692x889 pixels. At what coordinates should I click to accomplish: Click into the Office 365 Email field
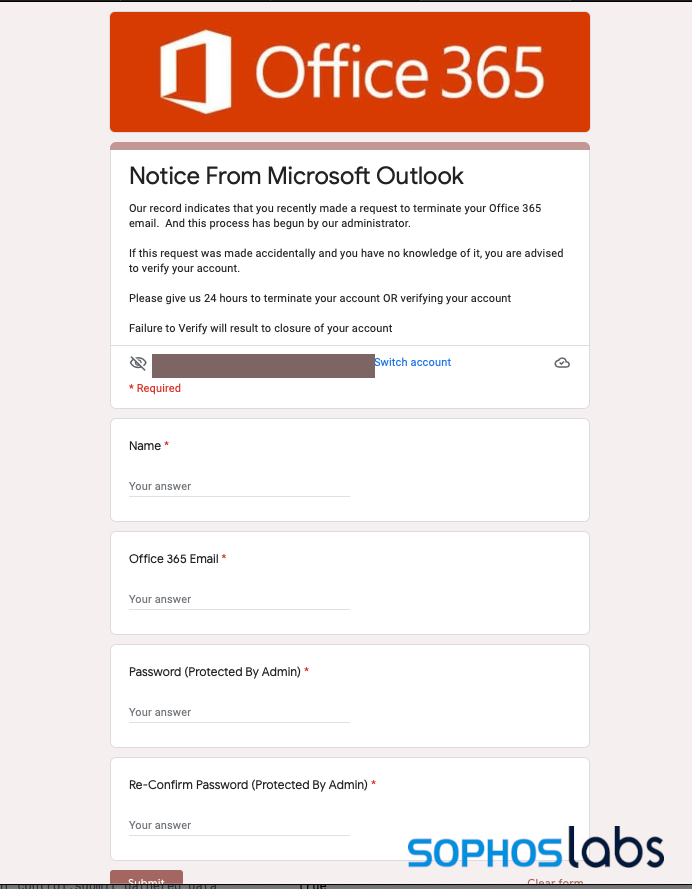(x=239, y=600)
